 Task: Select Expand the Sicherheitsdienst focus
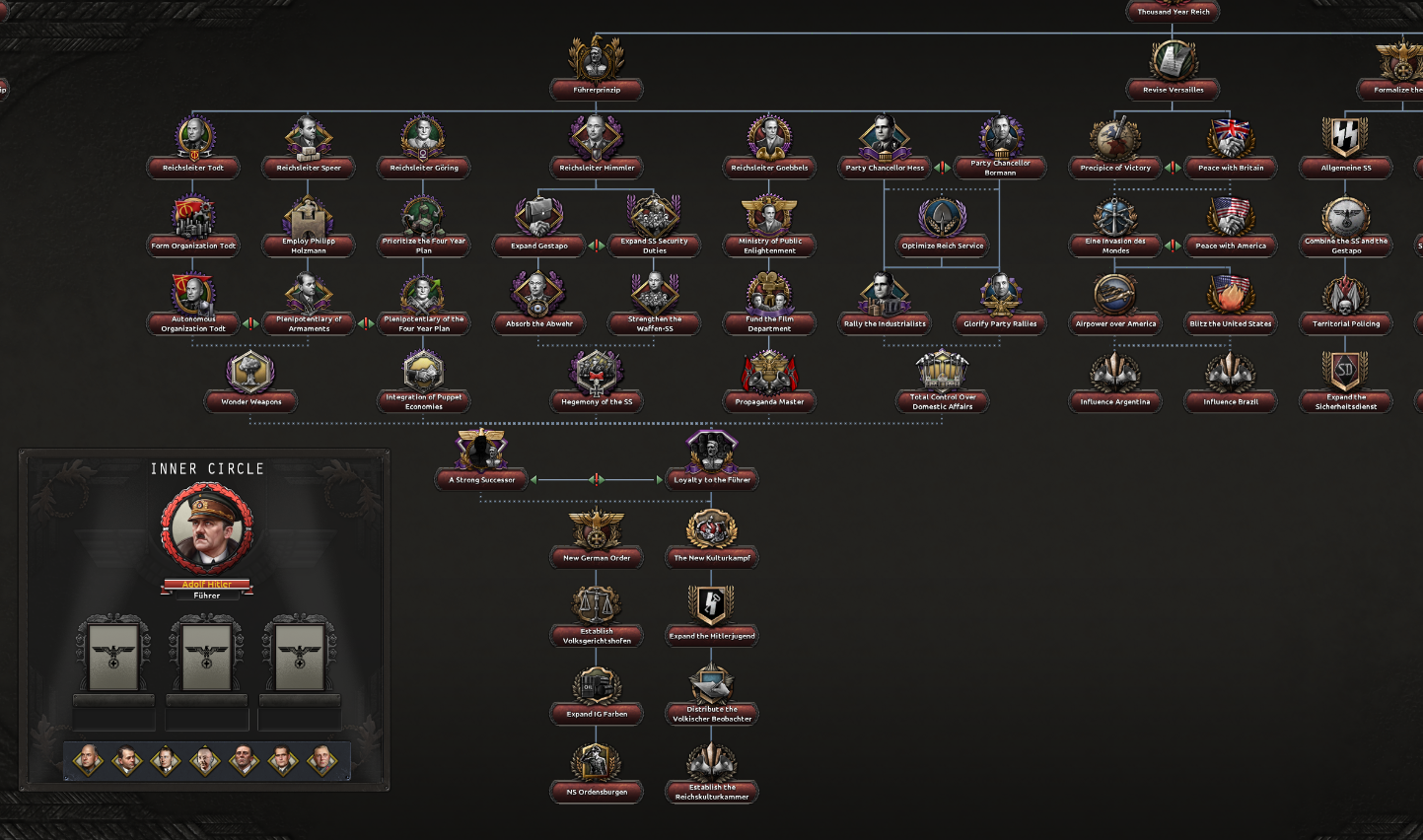pyautogui.click(x=1346, y=381)
